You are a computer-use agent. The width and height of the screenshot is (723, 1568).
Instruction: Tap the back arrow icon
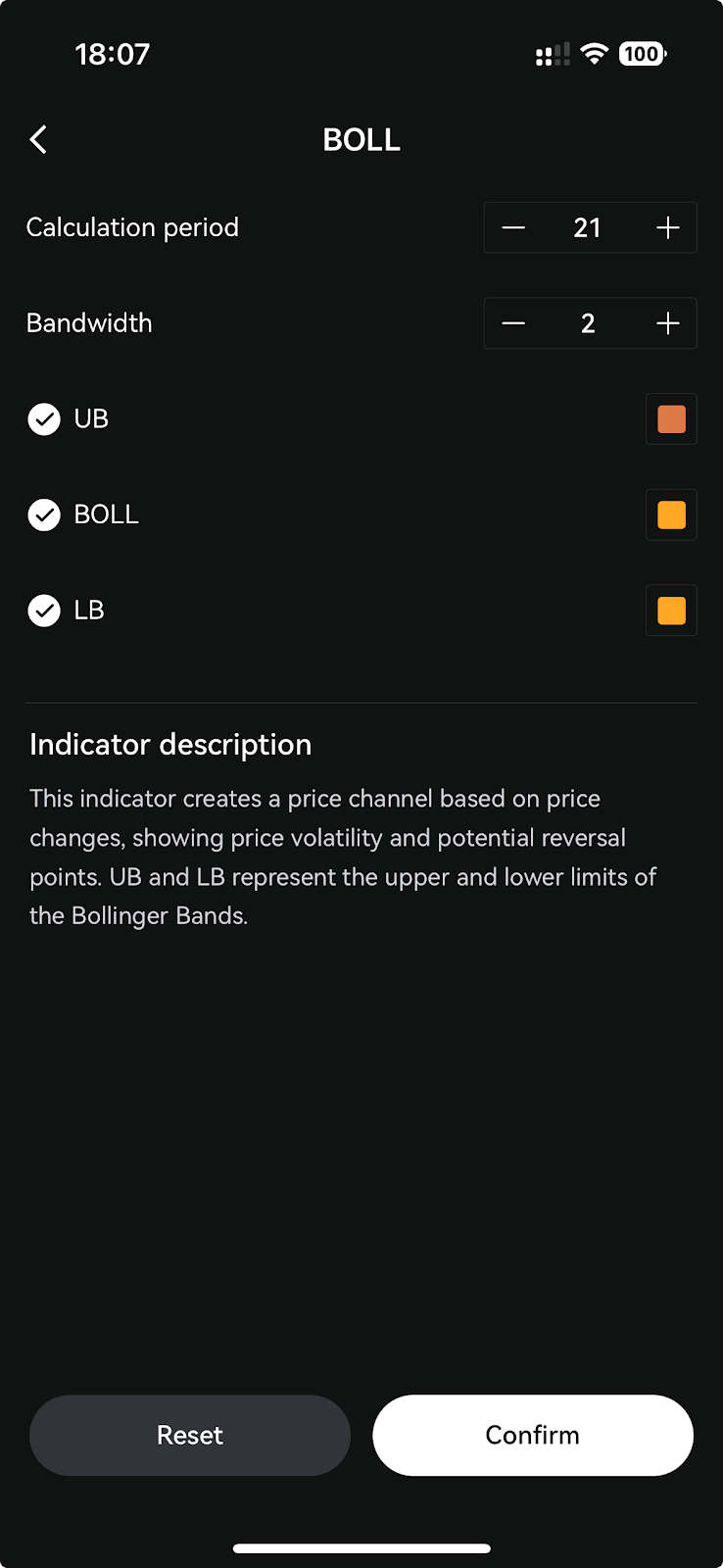coord(39,140)
